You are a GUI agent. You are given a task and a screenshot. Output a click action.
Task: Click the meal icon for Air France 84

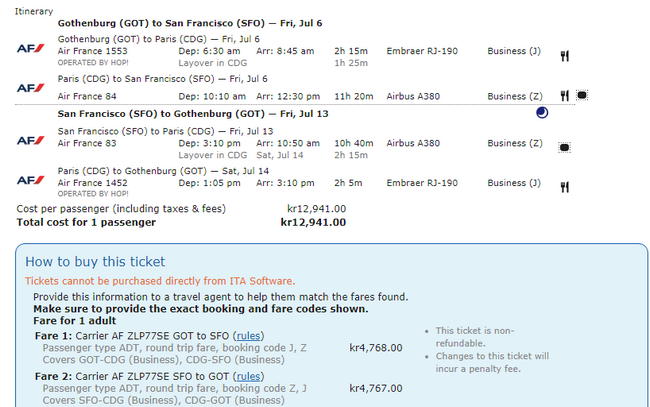565,96
